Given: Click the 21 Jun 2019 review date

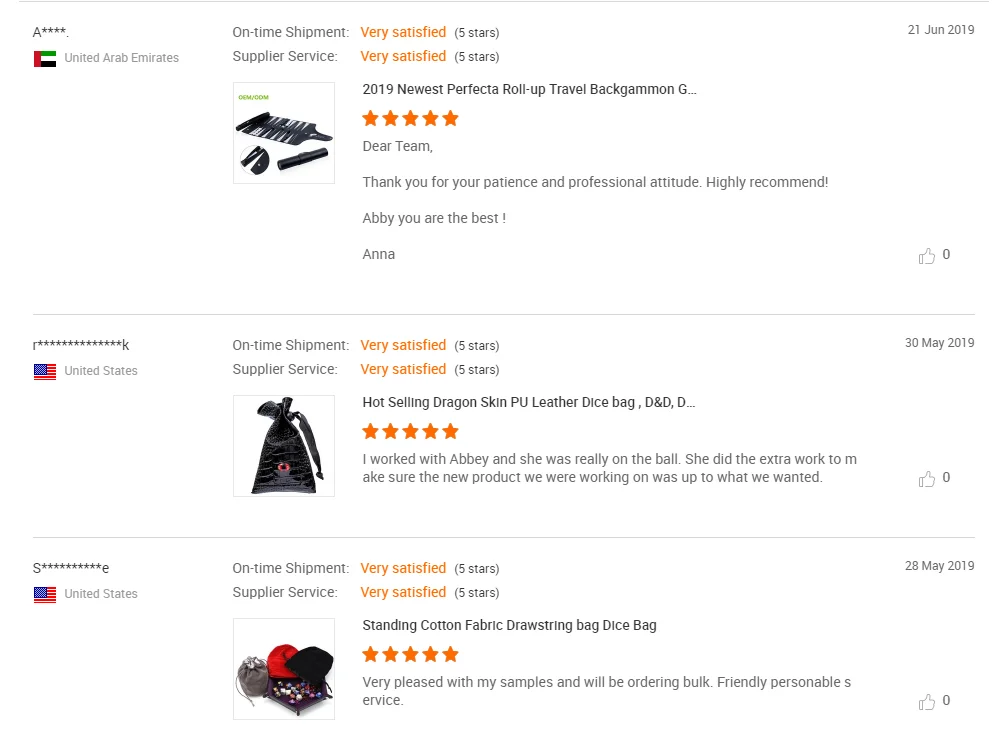Looking at the screenshot, I should tap(940, 30).
